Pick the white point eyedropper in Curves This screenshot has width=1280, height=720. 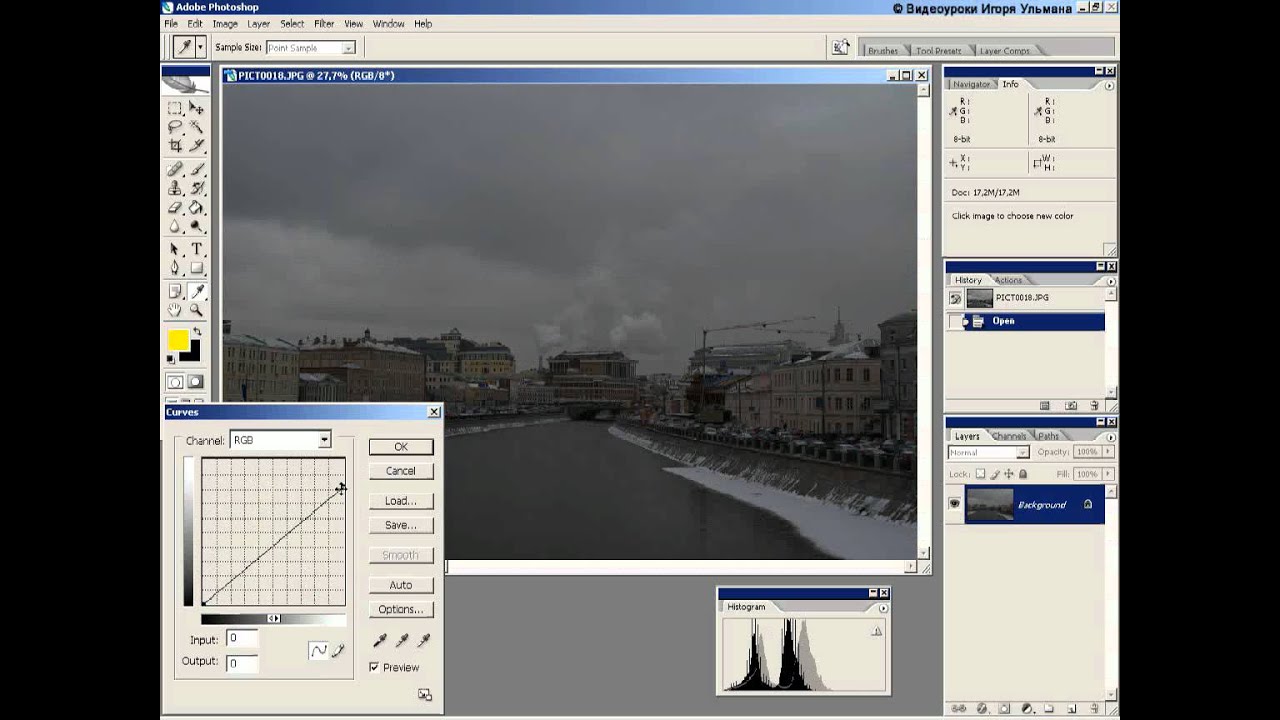click(423, 640)
